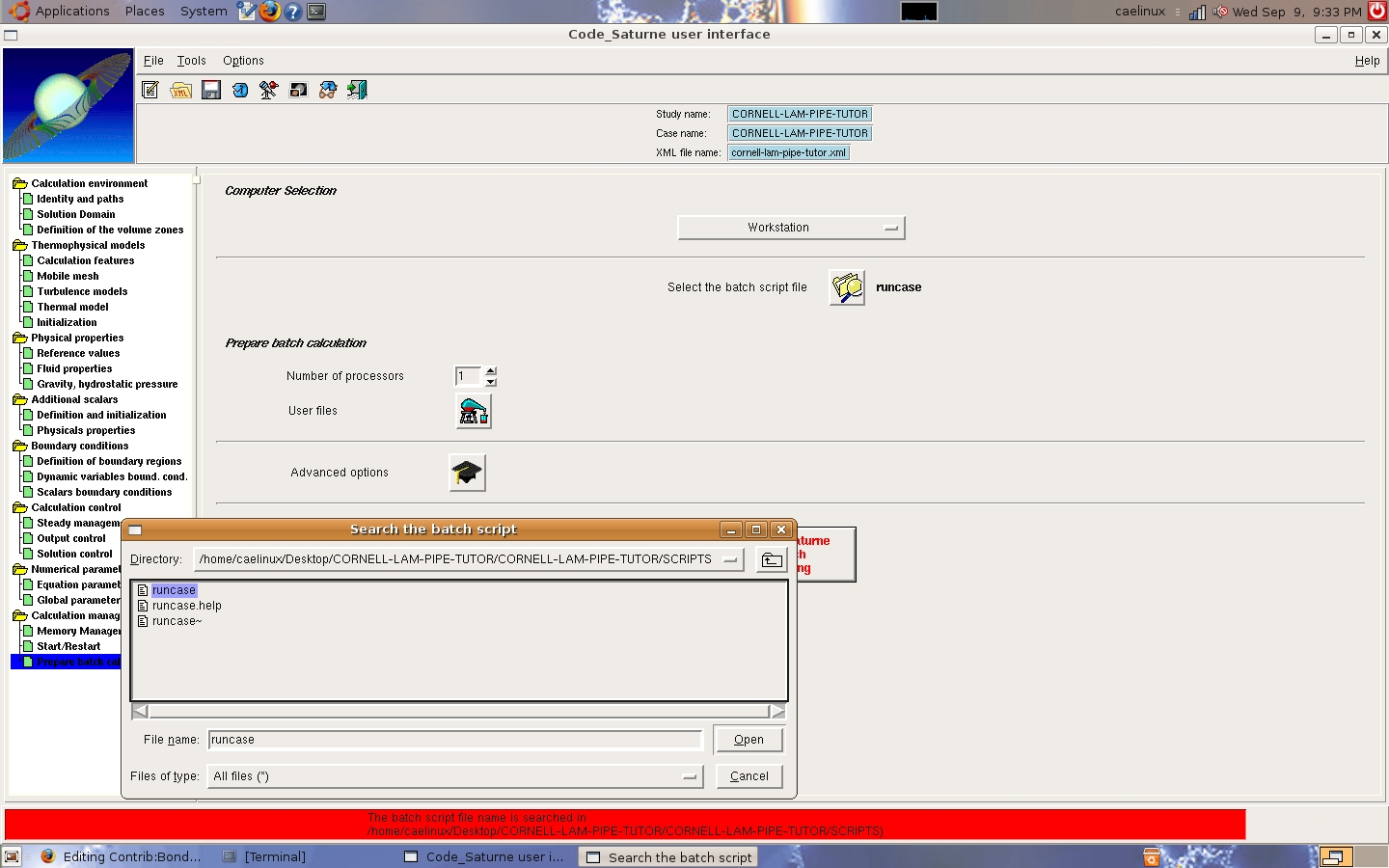
Task: Open Thermal model tree item
Action: pyautogui.click(x=72, y=307)
